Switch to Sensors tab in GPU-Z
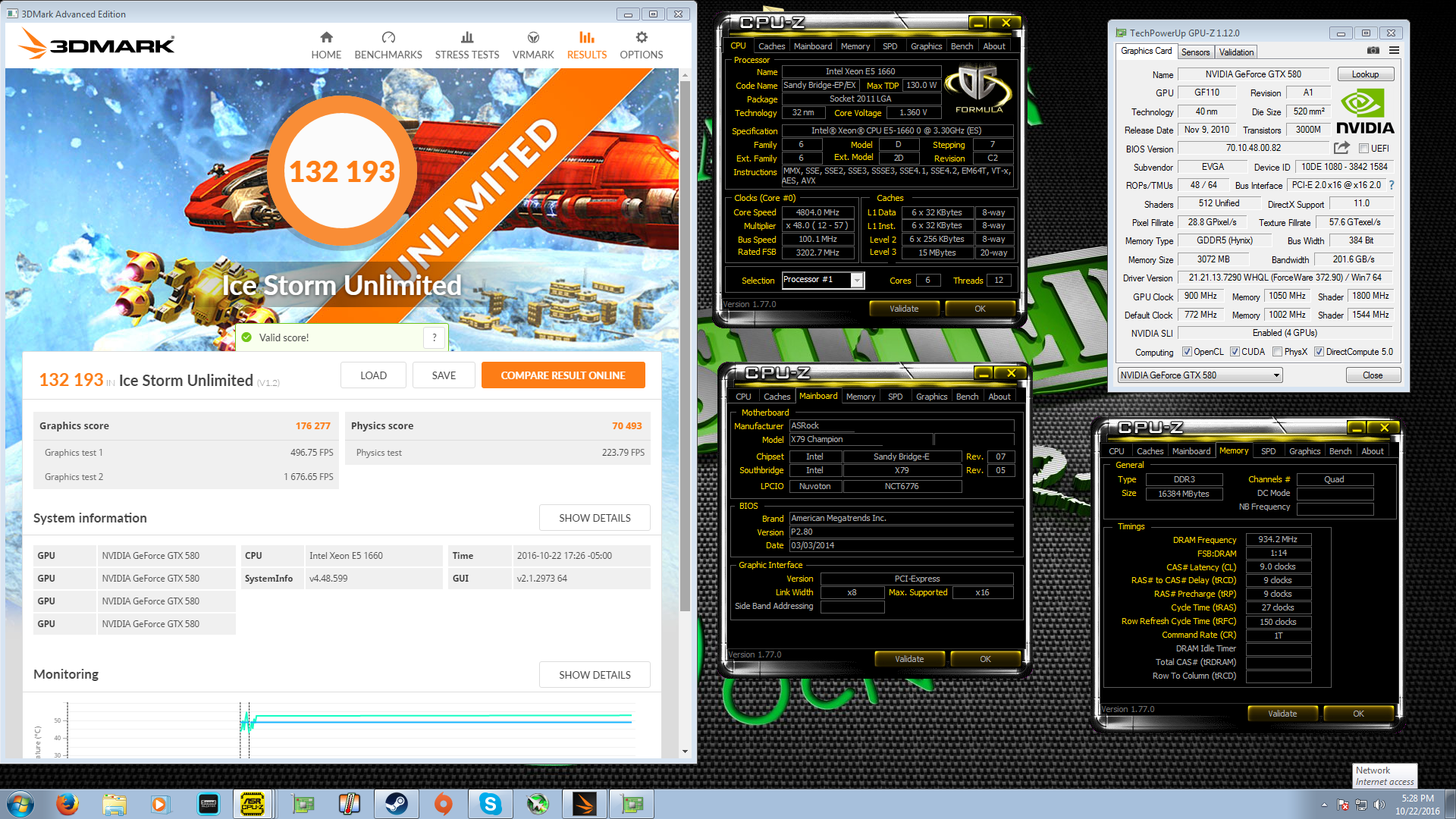The height and width of the screenshot is (819, 1456). [1196, 52]
